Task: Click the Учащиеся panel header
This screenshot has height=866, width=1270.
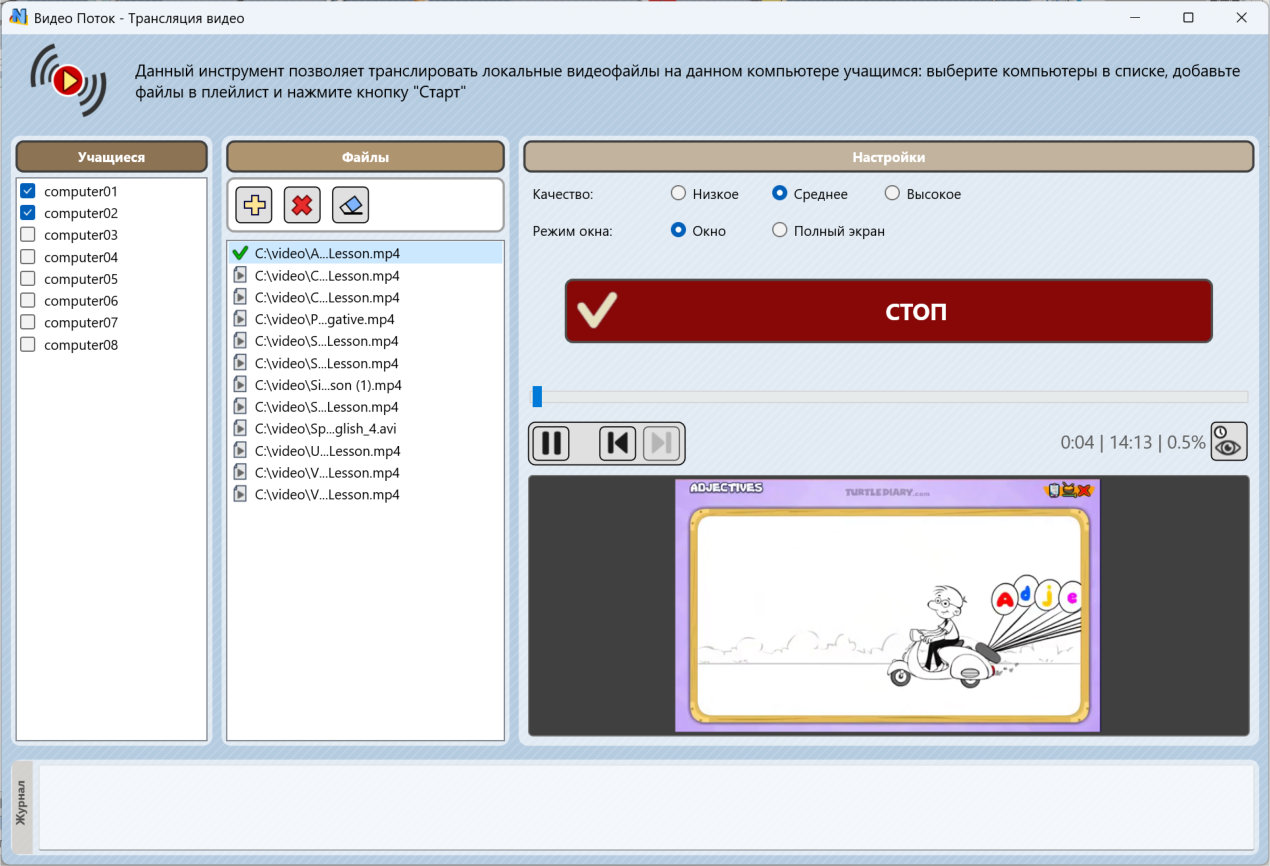Action: click(112, 157)
